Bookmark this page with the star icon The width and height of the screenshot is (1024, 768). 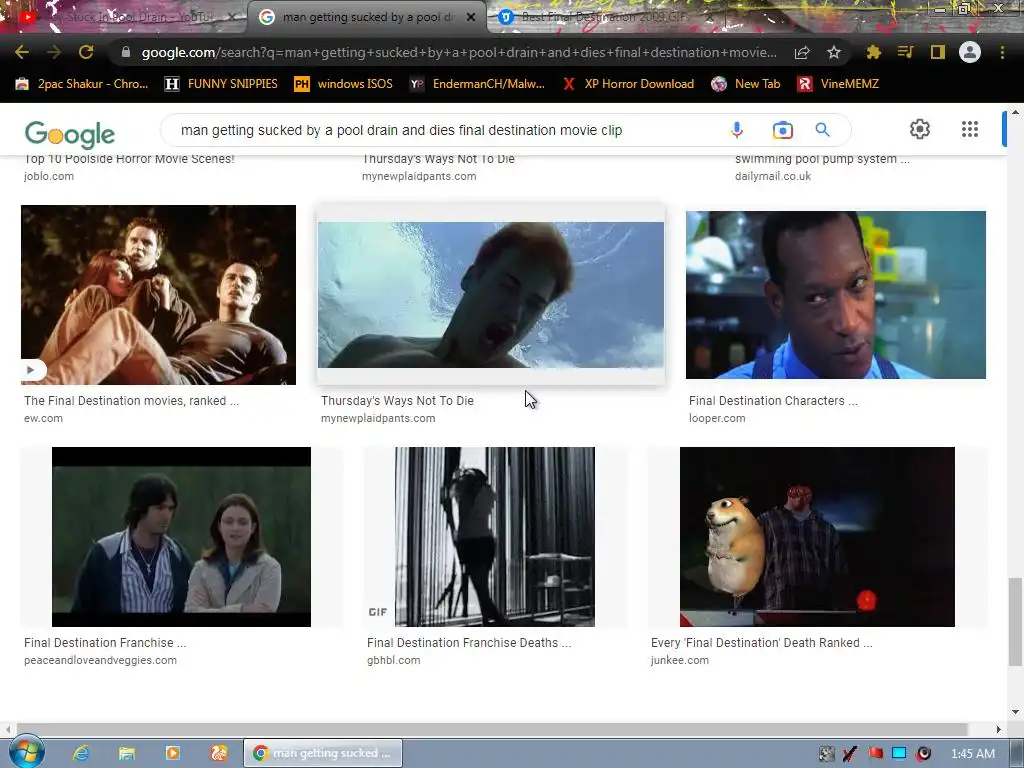pos(834,52)
